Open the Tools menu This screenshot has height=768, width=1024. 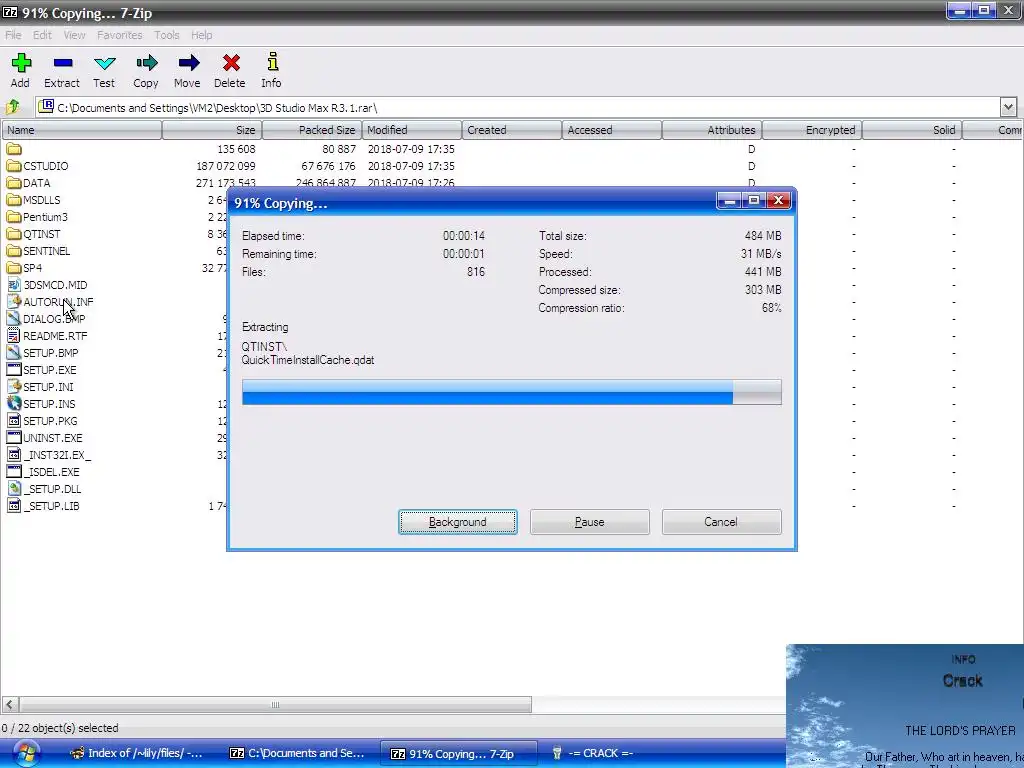pos(167,35)
